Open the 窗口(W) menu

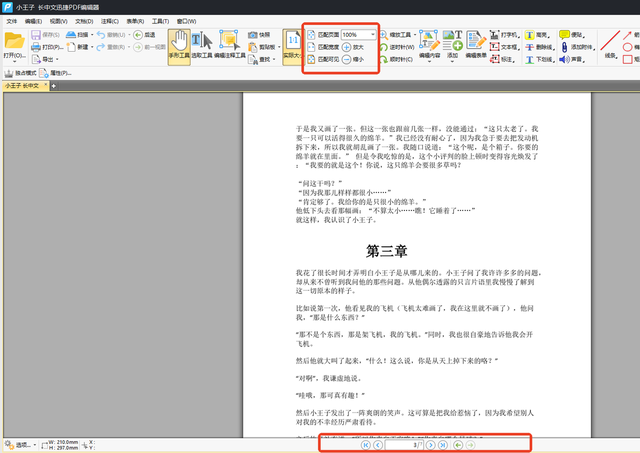[187, 21]
